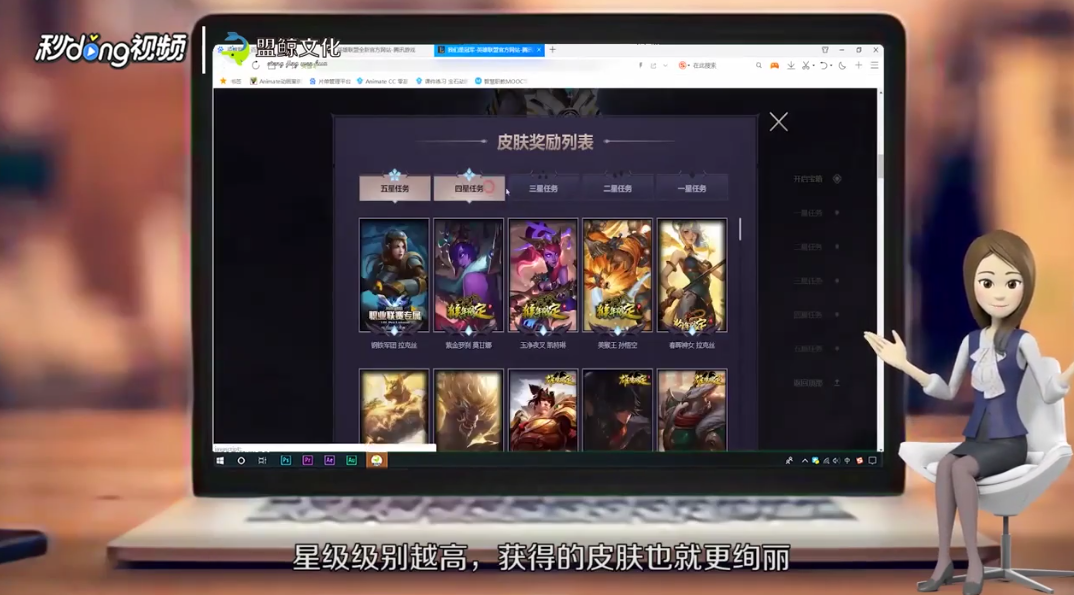Click the Sogou input method tray icon
This screenshot has width=1074, height=595.
tap(860, 461)
